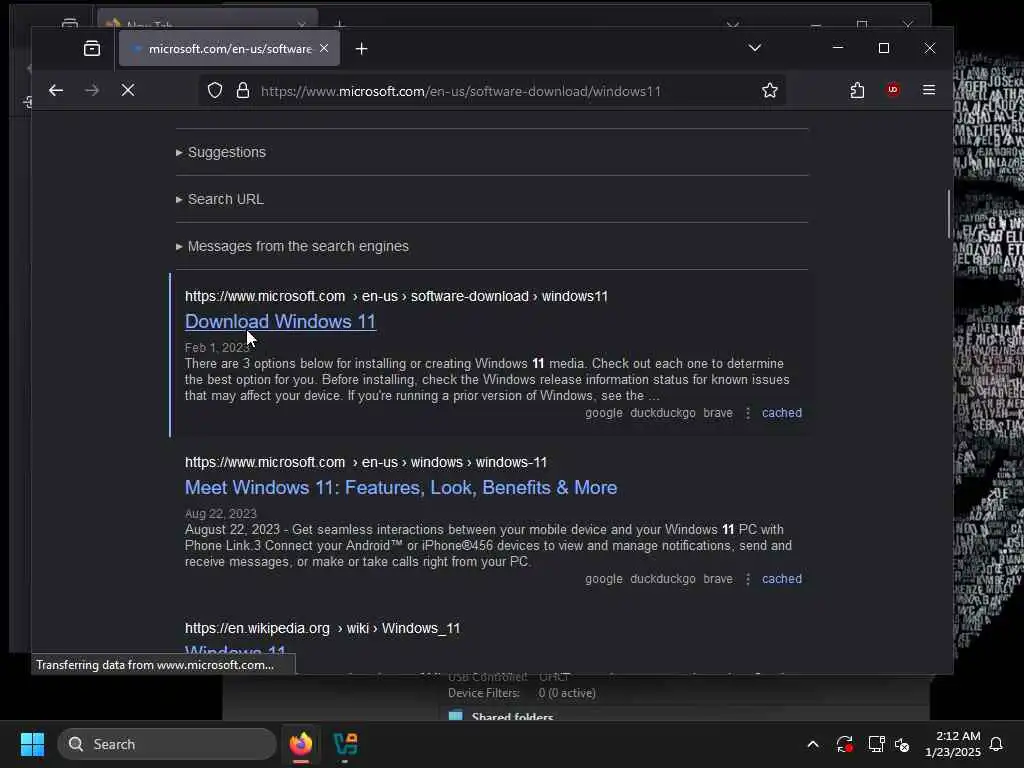The height and width of the screenshot is (768, 1024).
Task: Bookmark this page with the star
Action: click(770, 91)
